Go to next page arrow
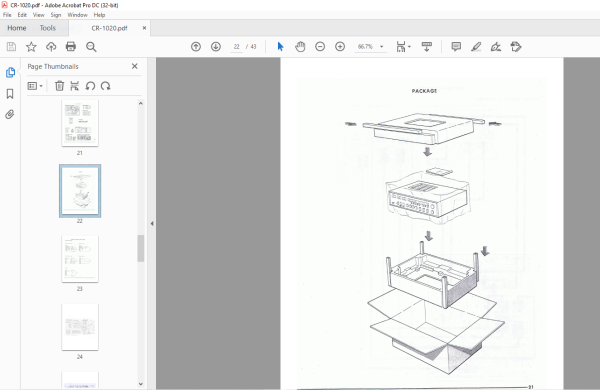Viewport: 600px width, 390px height. click(x=216, y=47)
